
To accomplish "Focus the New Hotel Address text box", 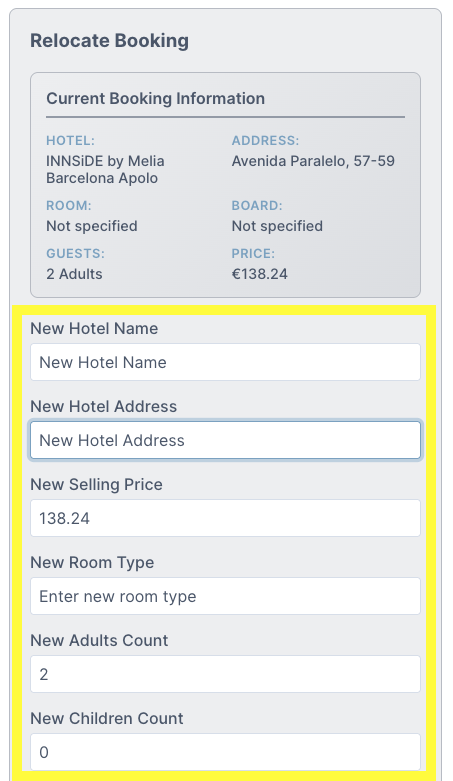I will click(225, 440).
